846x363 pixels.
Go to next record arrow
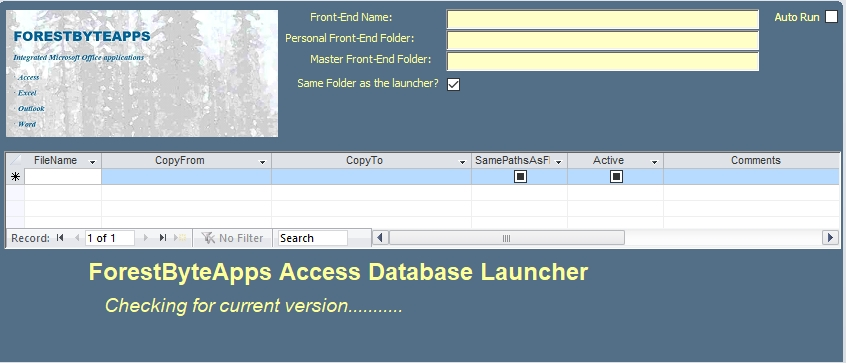(x=145, y=238)
